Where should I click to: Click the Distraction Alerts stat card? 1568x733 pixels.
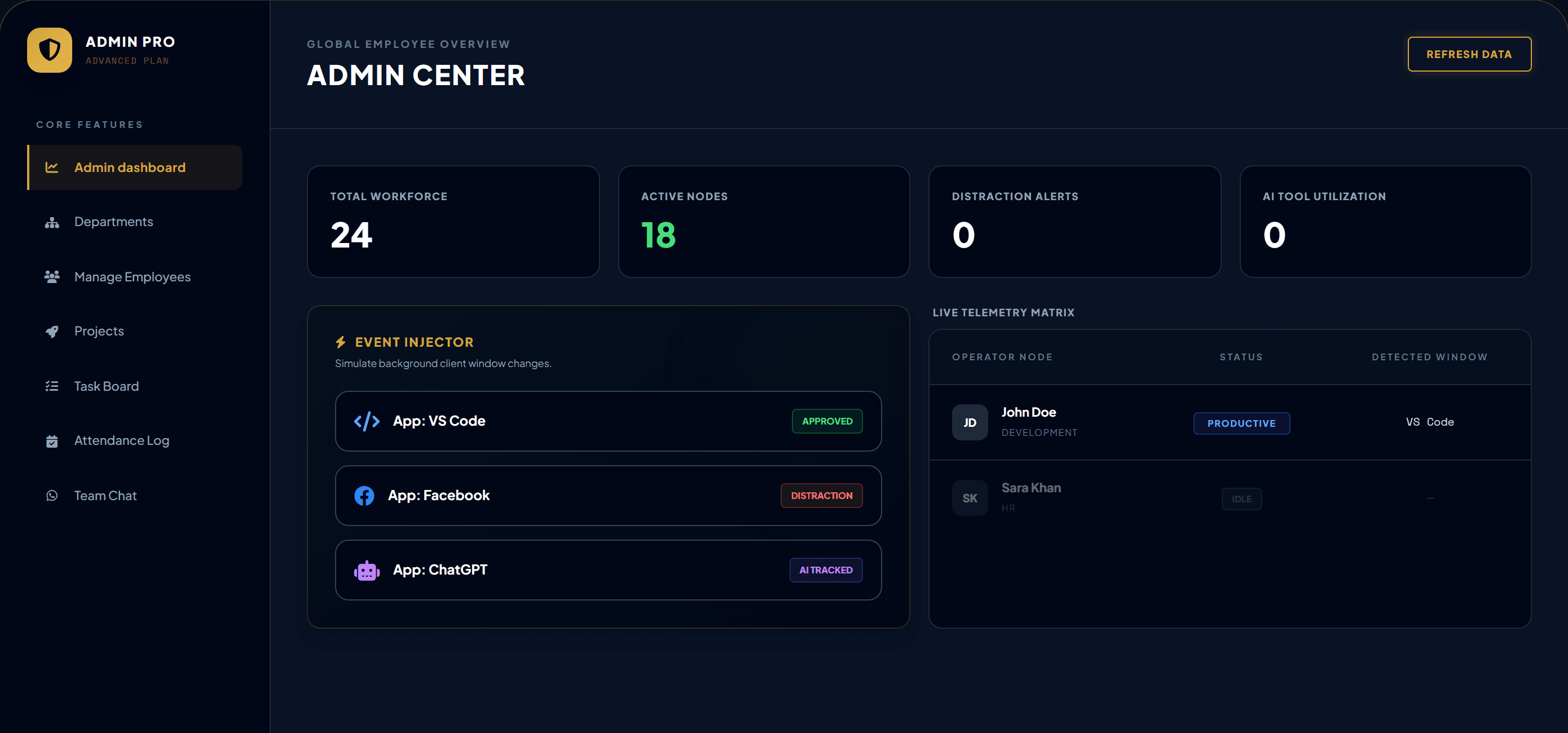1074,222
